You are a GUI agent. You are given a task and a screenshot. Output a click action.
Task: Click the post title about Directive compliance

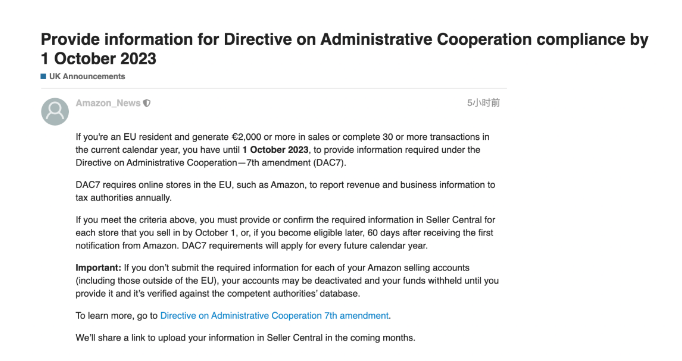coord(344,49)
